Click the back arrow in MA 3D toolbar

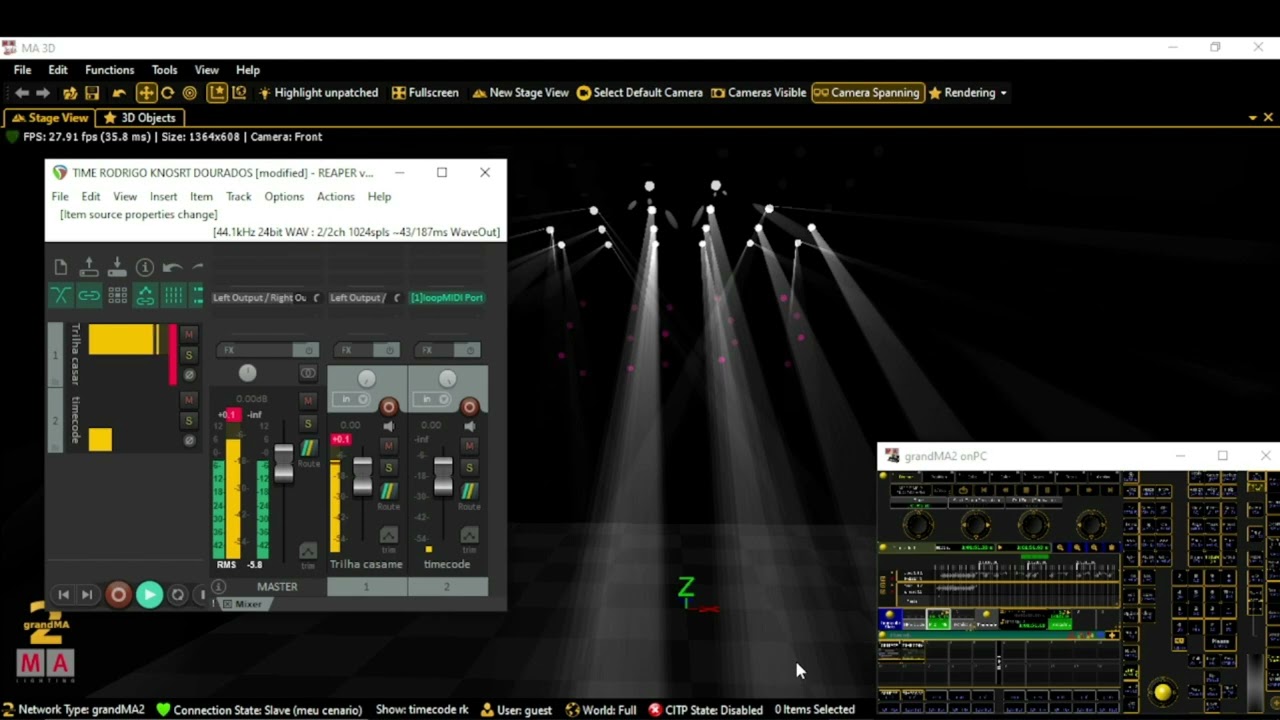click(x=22, y=93)
